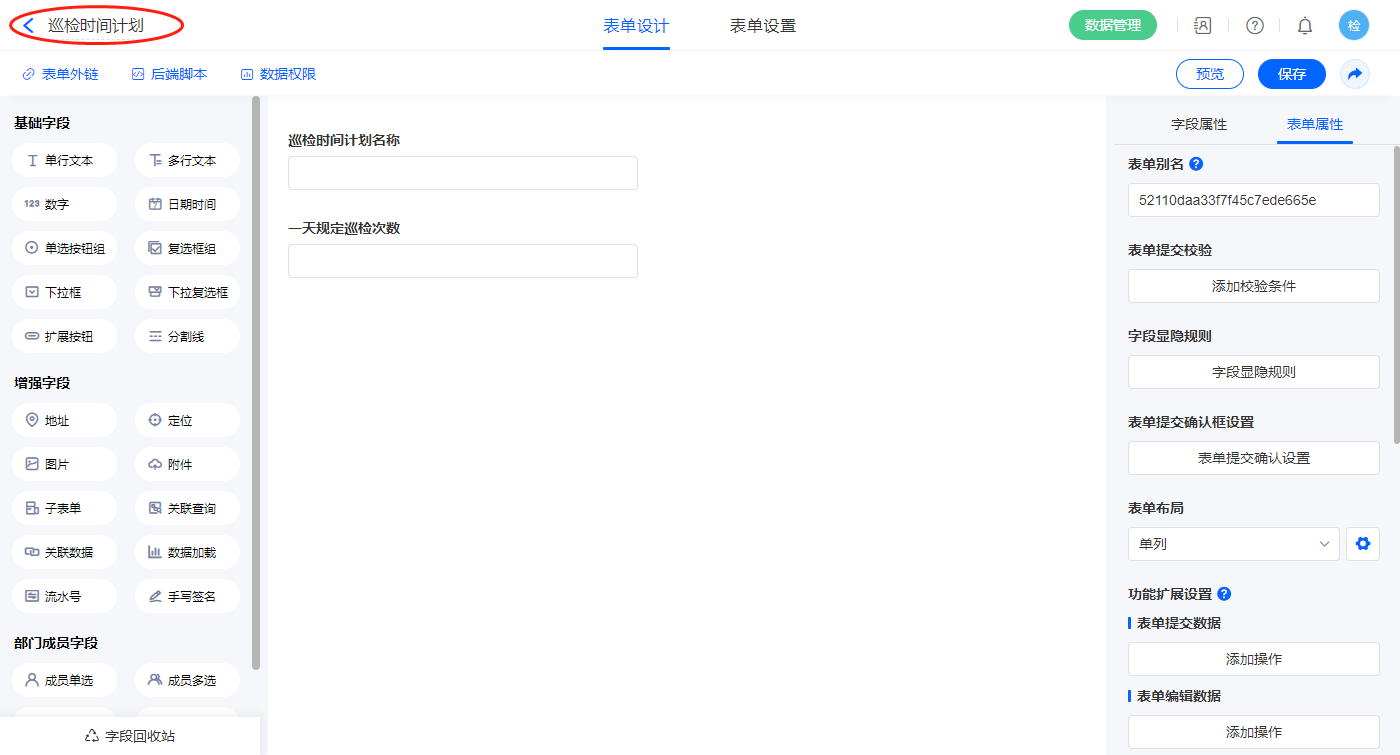1400x755 pixels.
Task: Click the share arrow icon next to 保存
Action: [x=1355, y=74]
